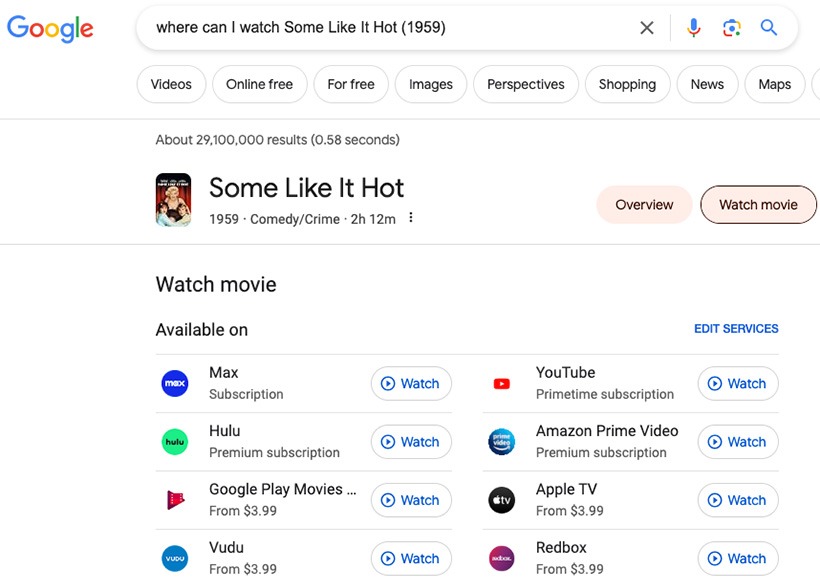The height and width of the screenshot is (584, 820).
Task: Open the Perspectives filter
Action: point(526,84)
